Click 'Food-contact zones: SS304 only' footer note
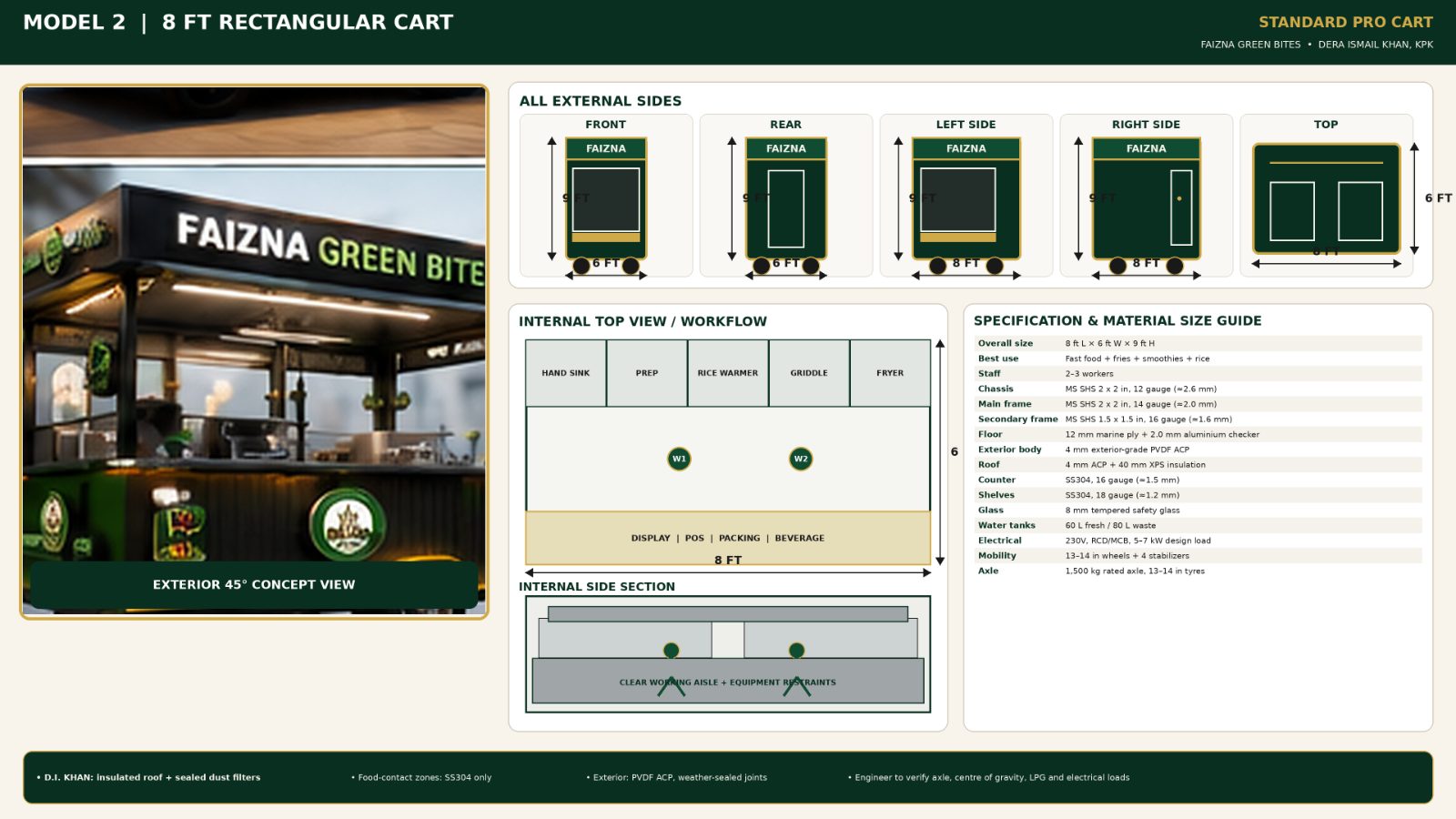Screen dimensions: 1456x819 (421, 777)
